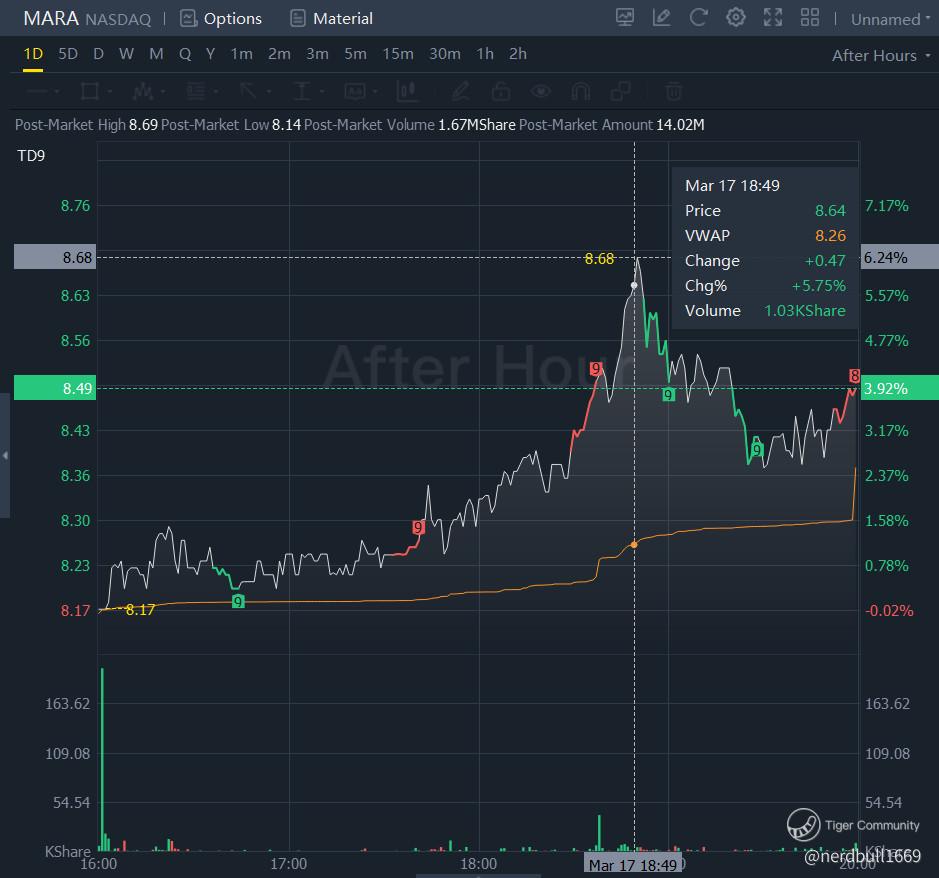Screen dimensions: 939x878
Task: Click the Material document icon
Action: click(x=298, y=19)
